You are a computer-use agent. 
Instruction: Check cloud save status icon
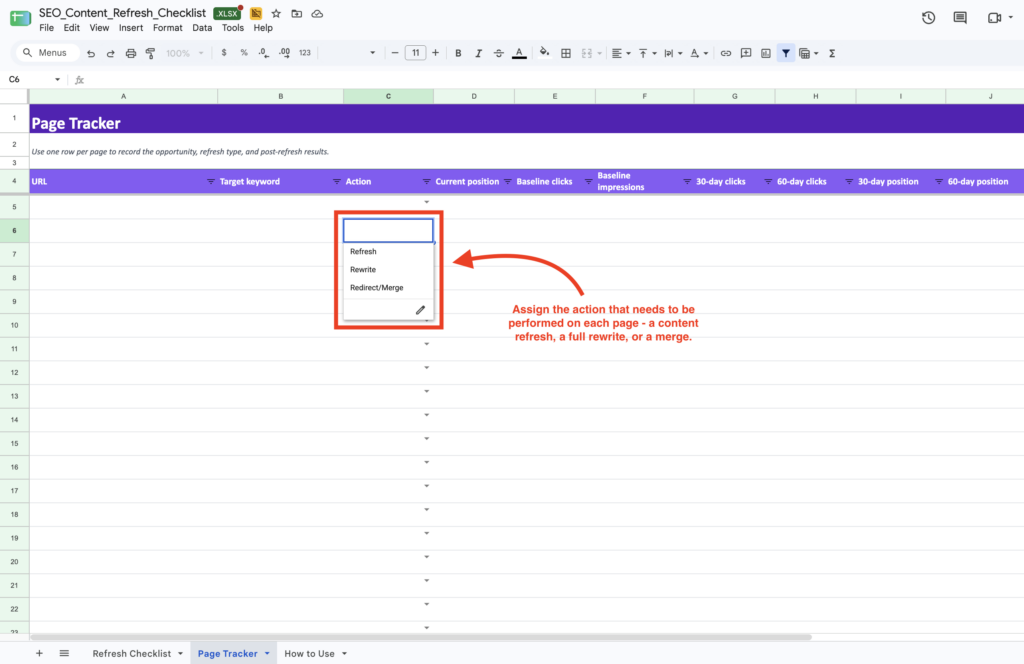coord(317,14)
